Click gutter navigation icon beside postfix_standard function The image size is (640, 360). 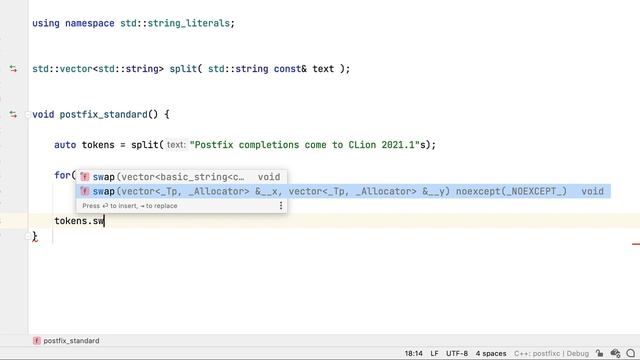click(13, 115)
